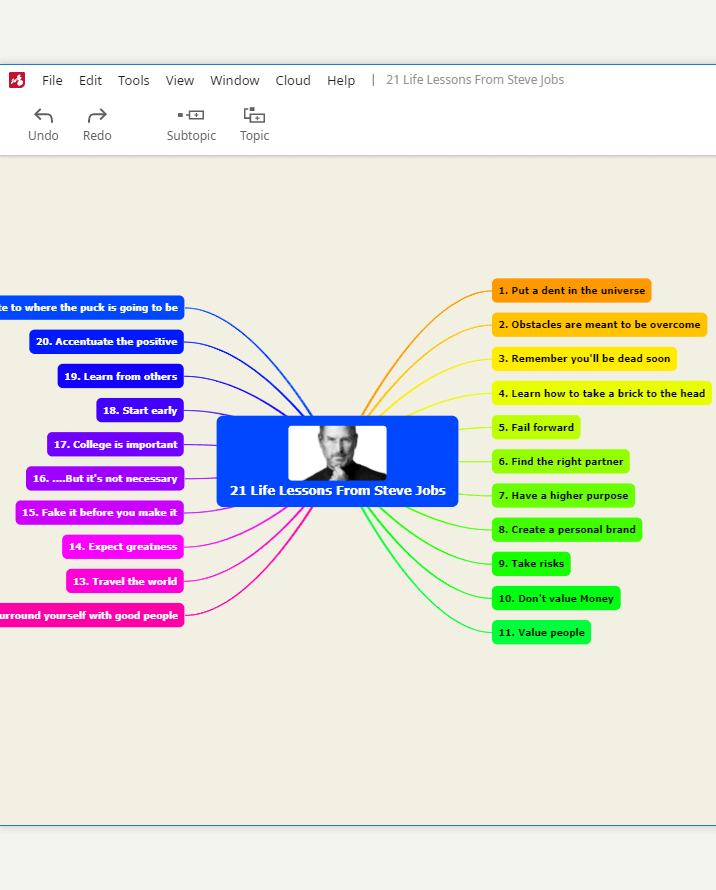This screenshot has height=890, width=716.
Task: Click the Steve Jobs photo thumbnail
Action: (x=337, y=453)
